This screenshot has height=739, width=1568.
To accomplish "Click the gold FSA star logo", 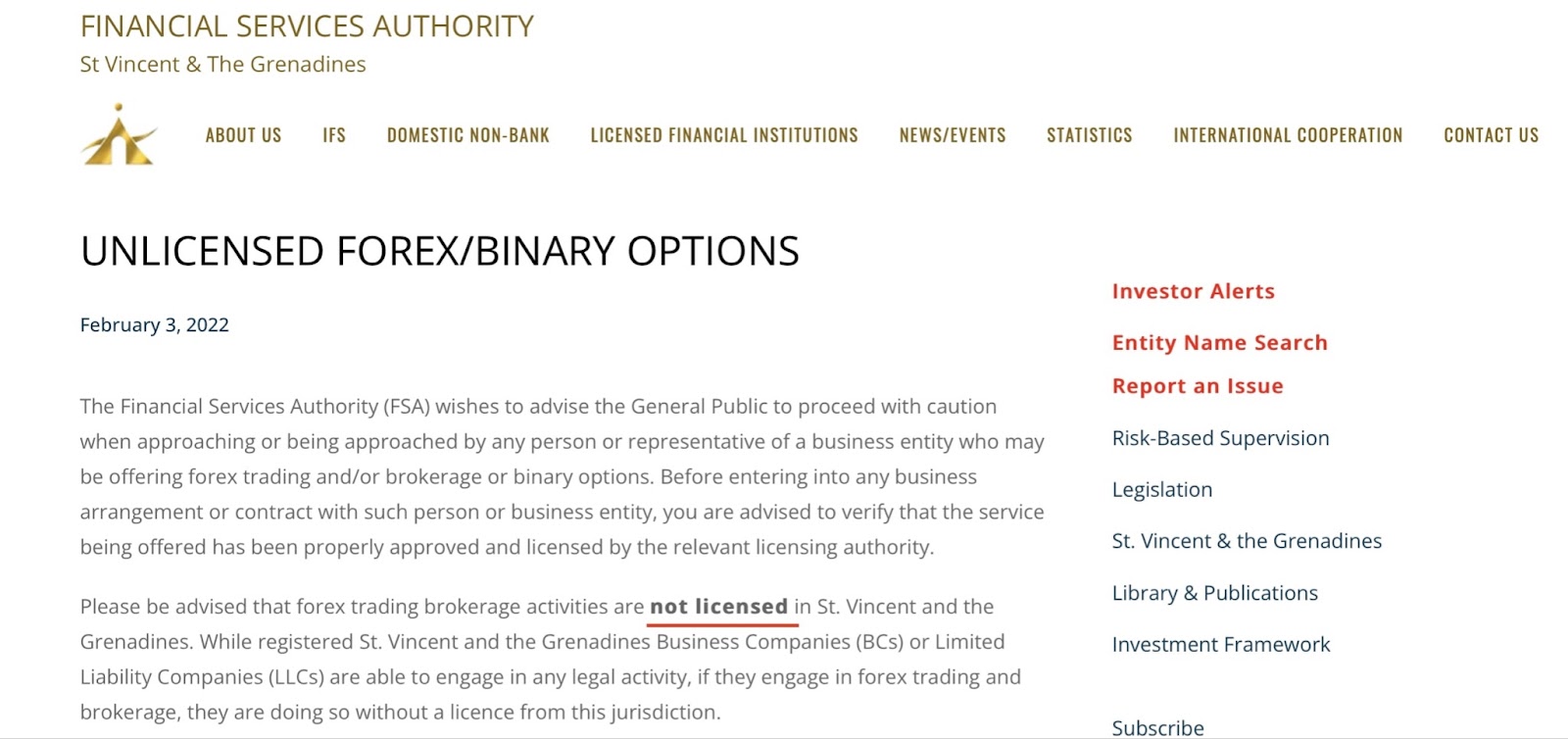I will click(119, 135).
